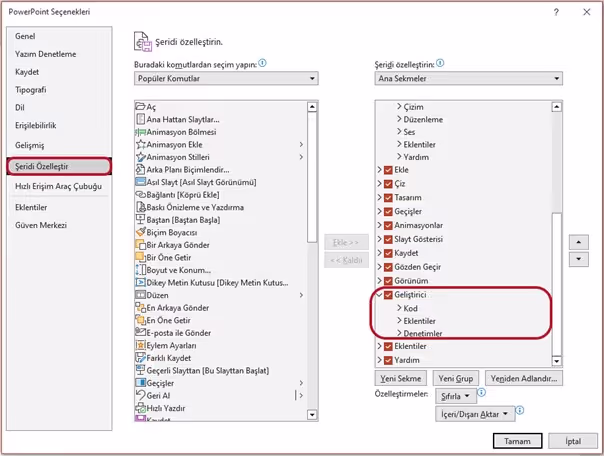Uncheck the Görünüm checkbox

click(388, 281)
